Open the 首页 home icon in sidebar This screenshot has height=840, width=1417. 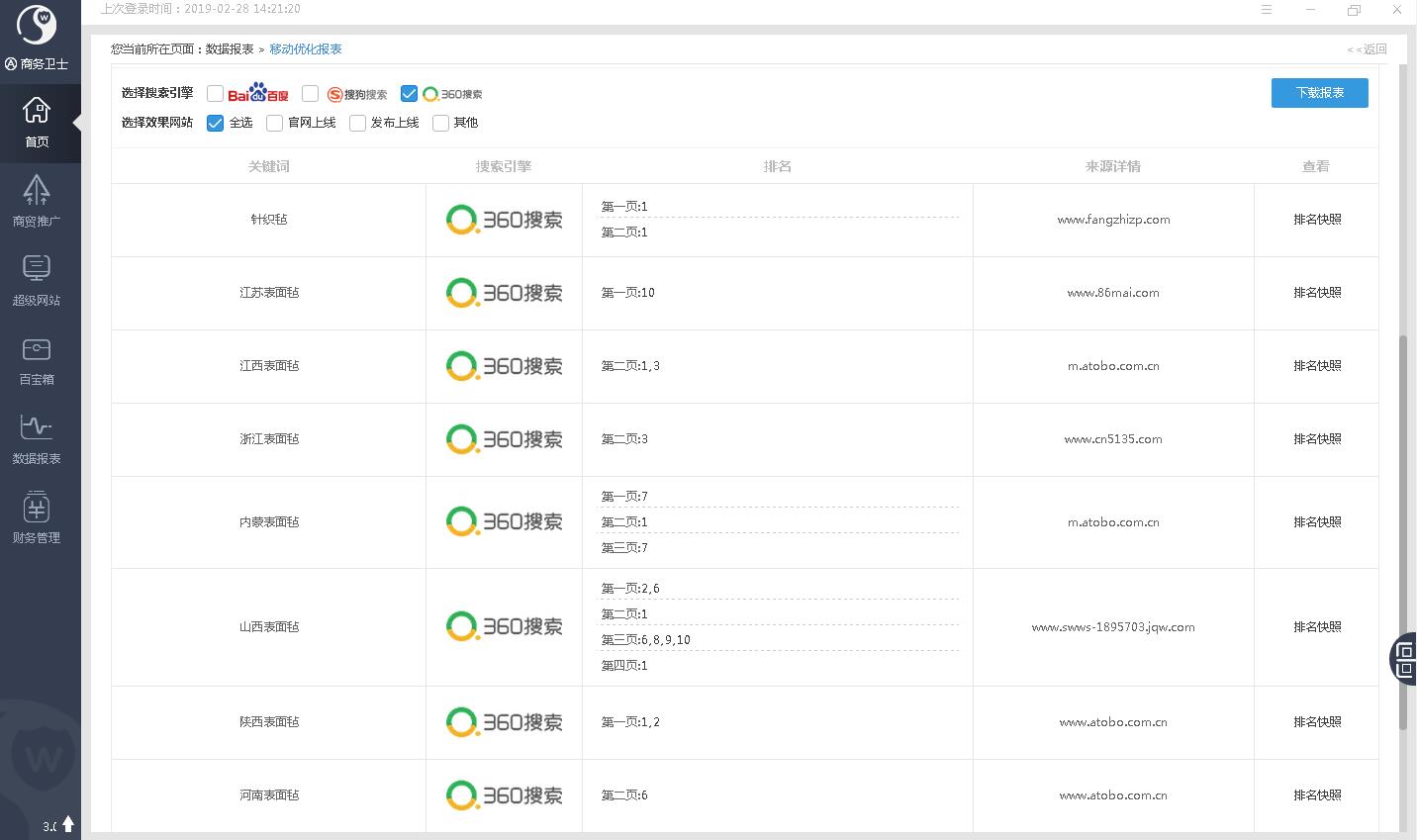tap(37, 111)
